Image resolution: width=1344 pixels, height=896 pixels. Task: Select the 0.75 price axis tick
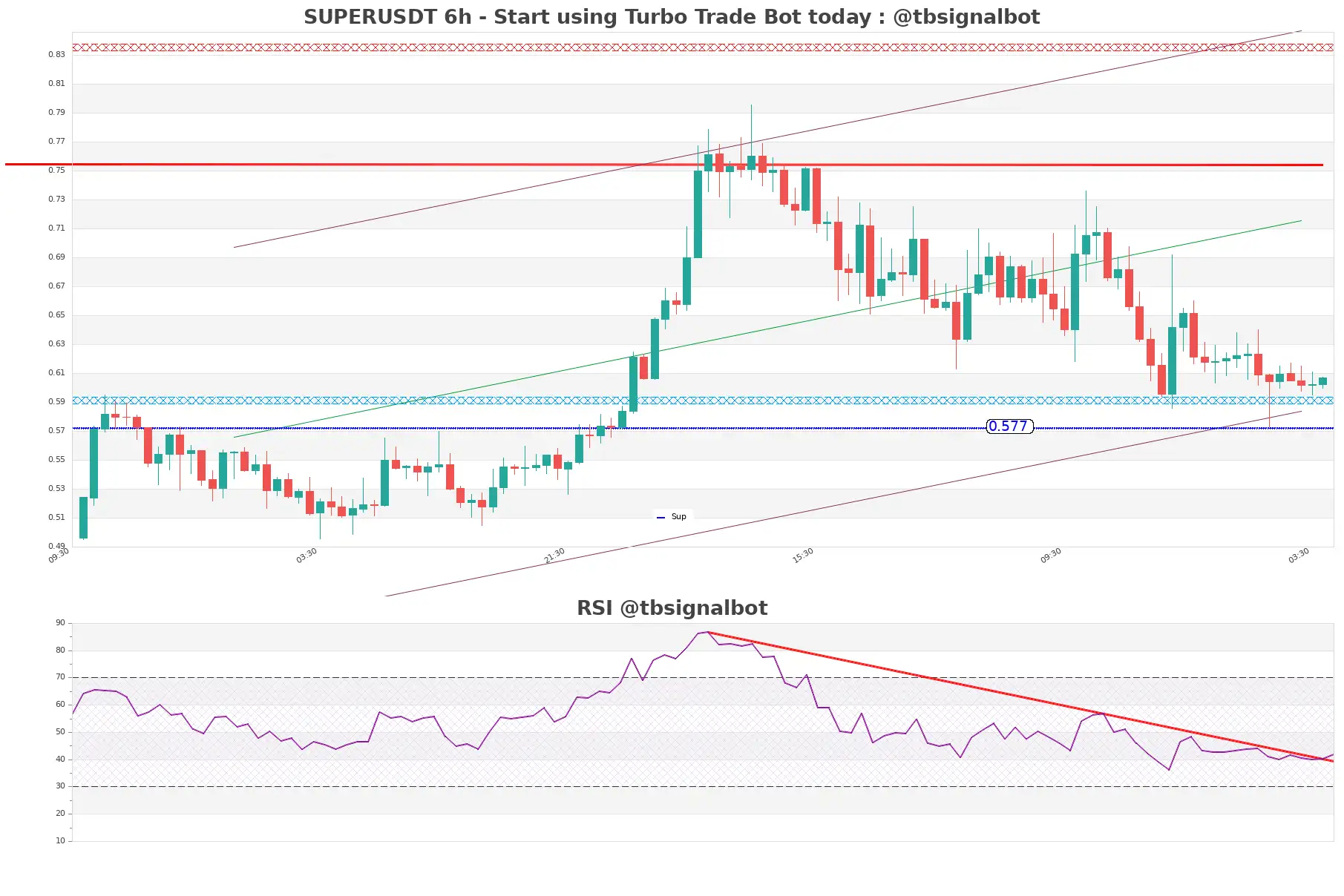56,170
